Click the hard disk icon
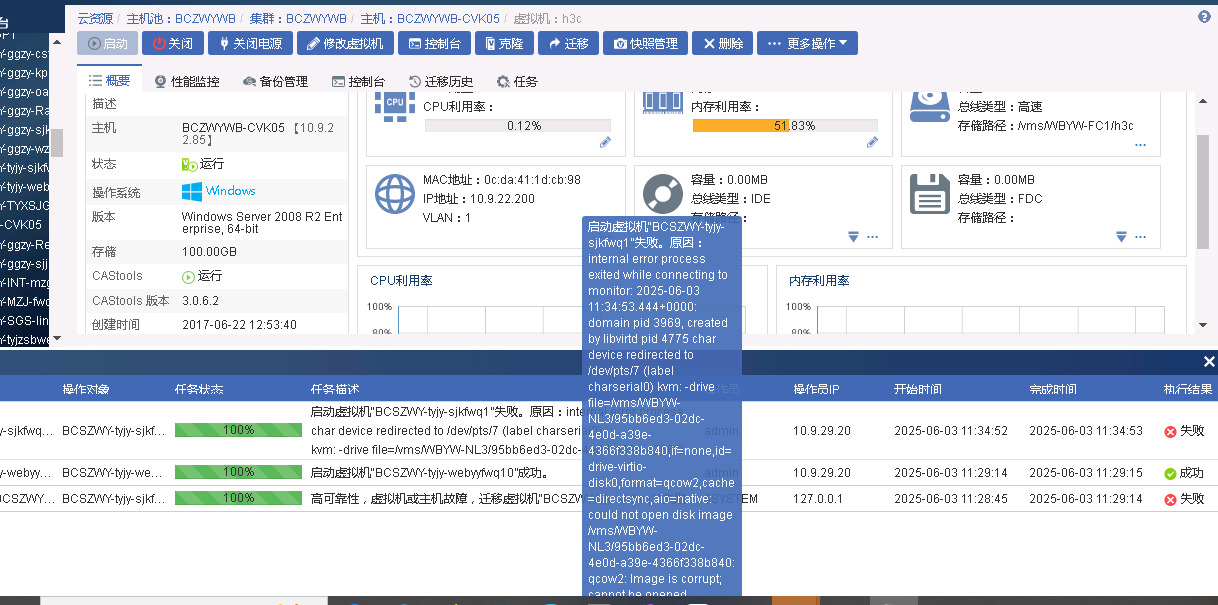This screenshot has height=605, width=1218. point(929,105)
